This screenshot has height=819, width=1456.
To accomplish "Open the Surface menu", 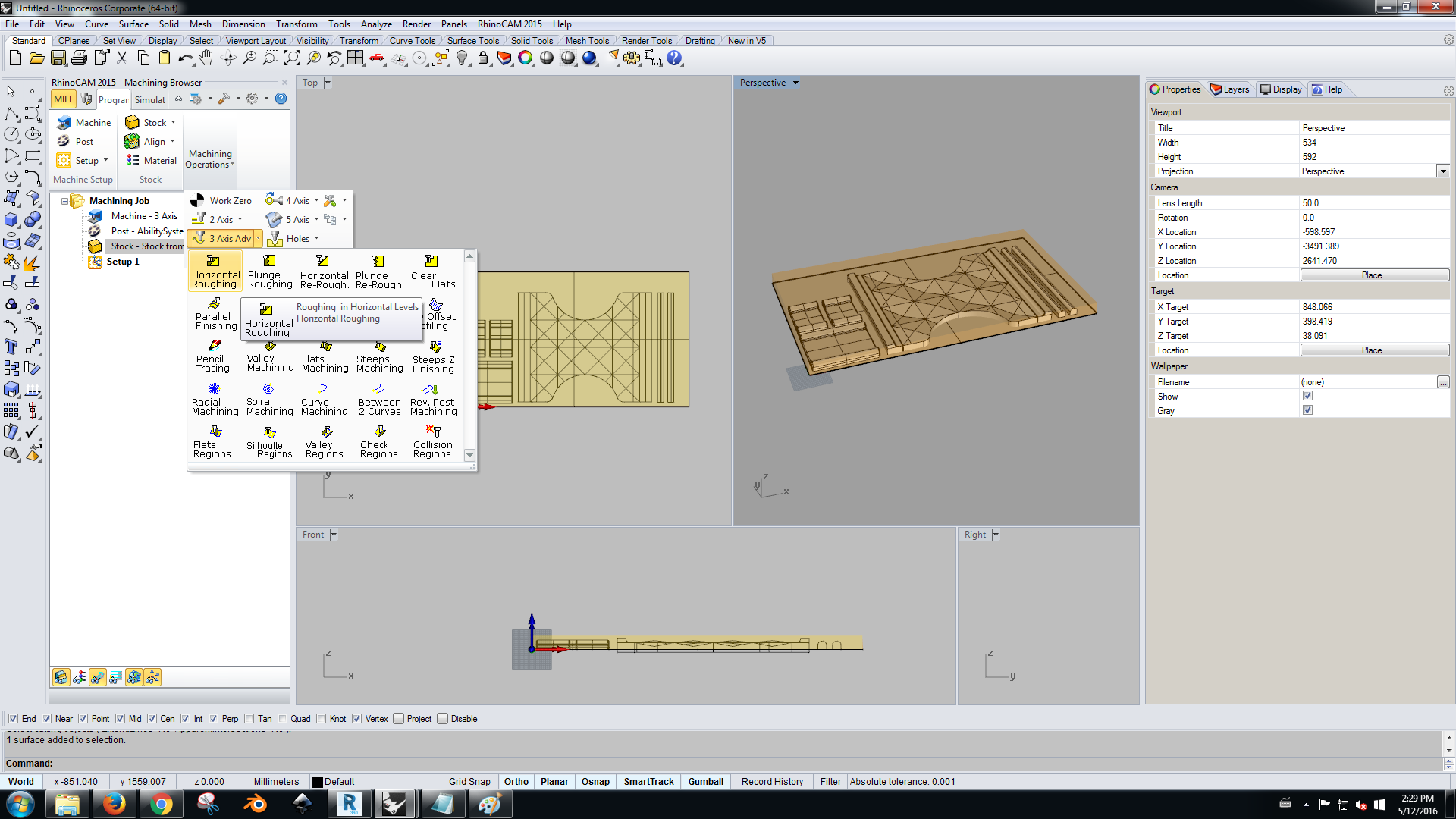I will pyautogui.click(x=133, y=24).
